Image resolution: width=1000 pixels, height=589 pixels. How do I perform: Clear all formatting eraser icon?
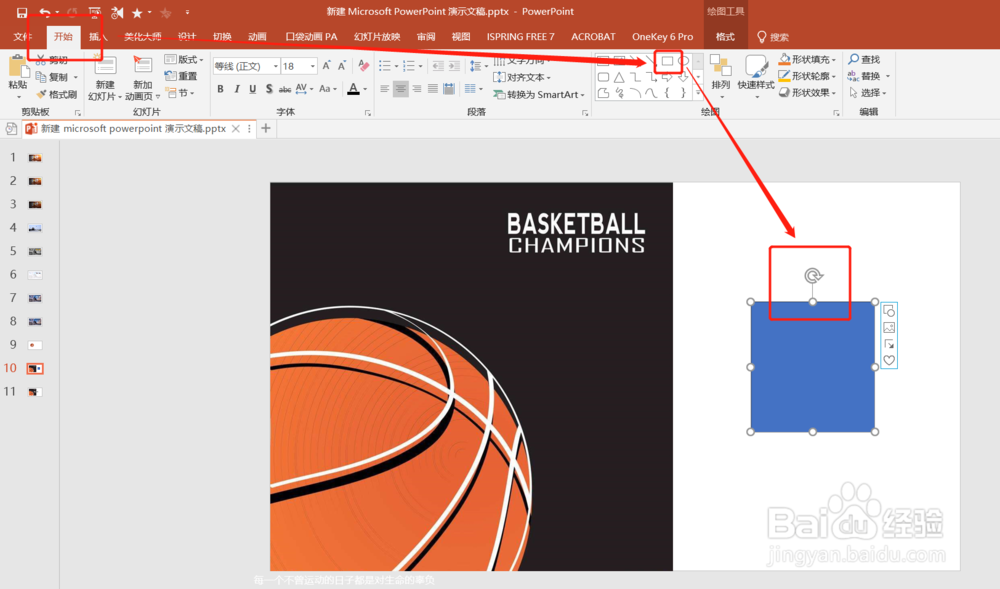tap(364, 66)
